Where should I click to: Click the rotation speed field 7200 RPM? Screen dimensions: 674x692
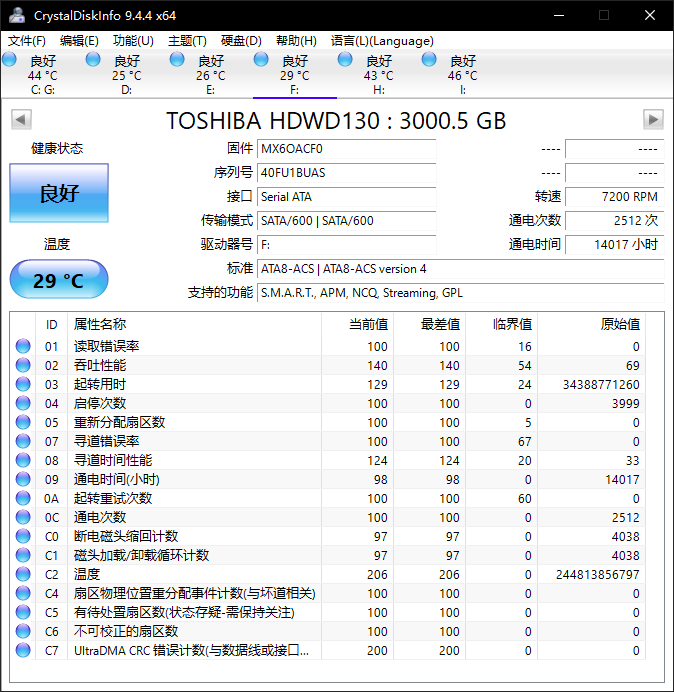click(614, 196)
